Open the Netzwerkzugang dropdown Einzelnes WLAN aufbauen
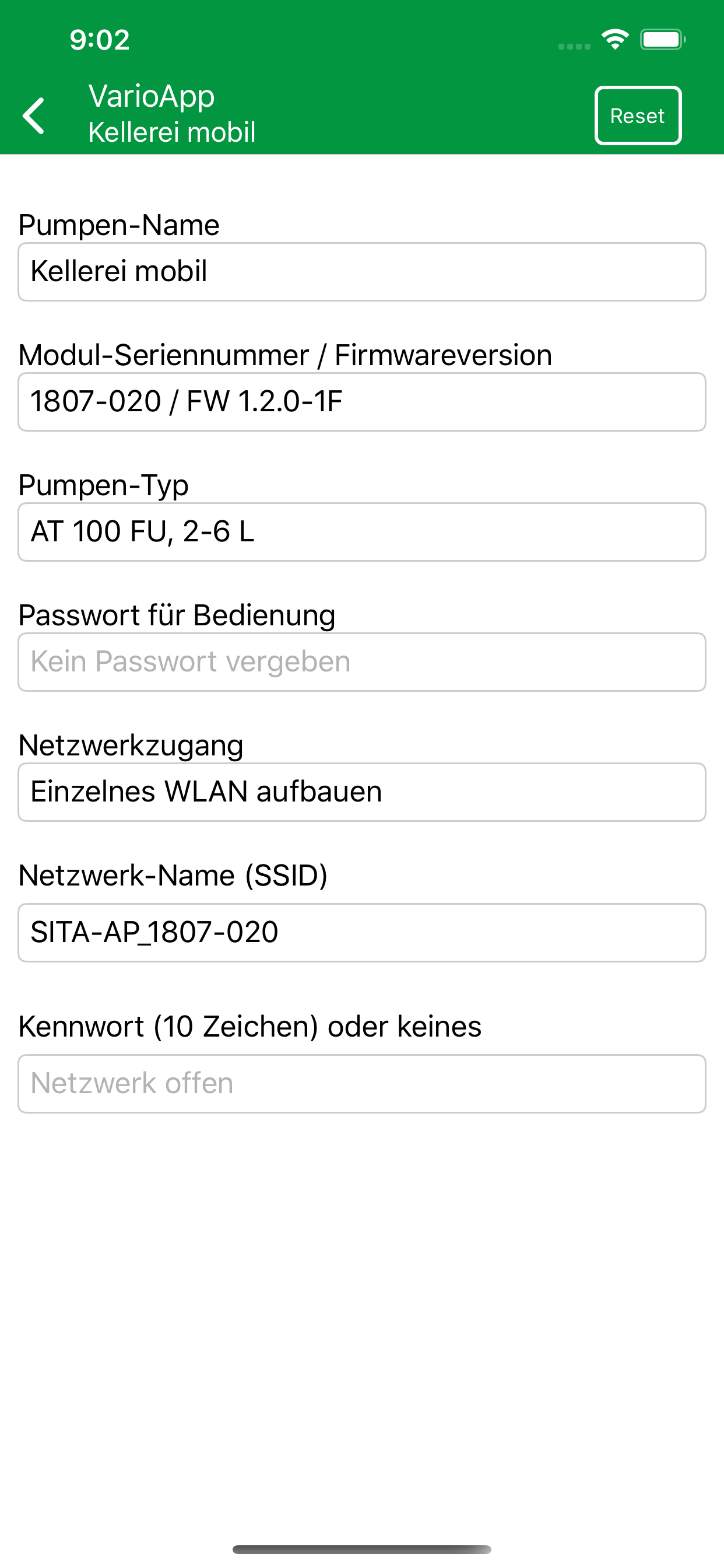Viewport: 724px width, 1568px height. click(x=361, y=792)
